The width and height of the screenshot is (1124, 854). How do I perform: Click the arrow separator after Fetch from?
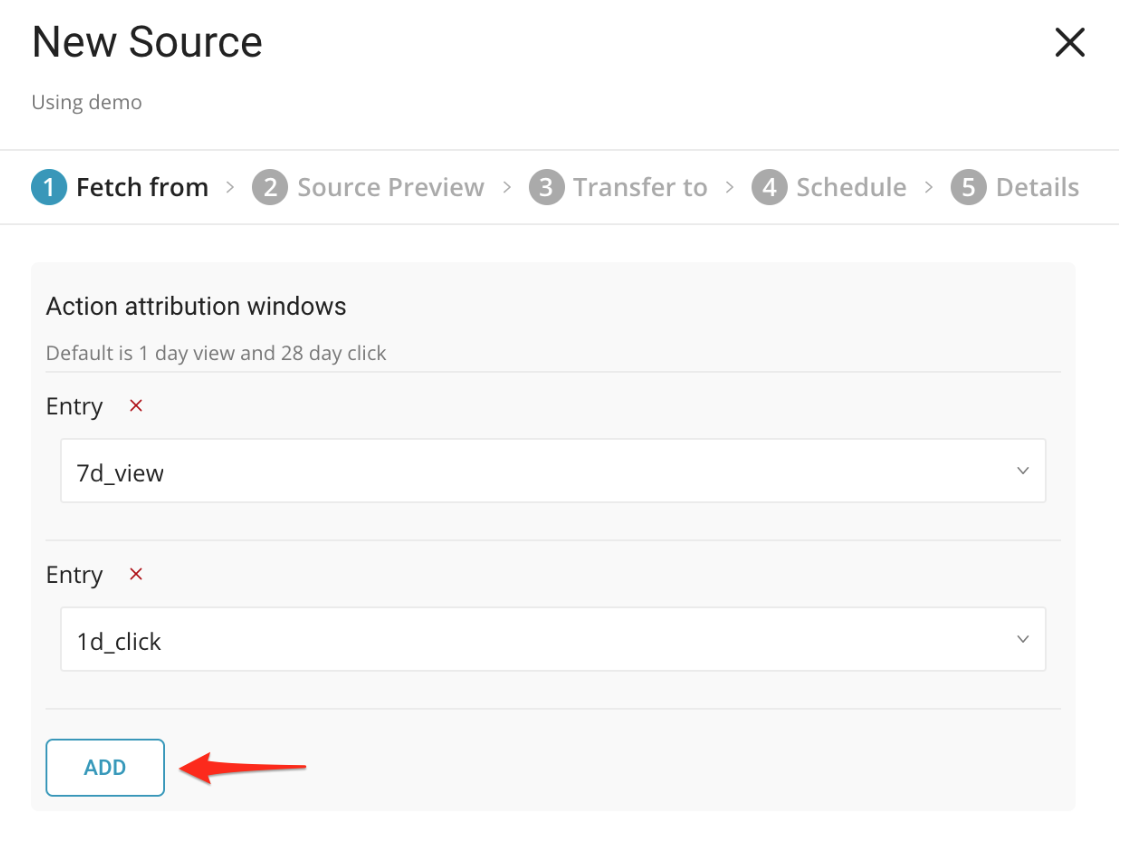pos(230,187)
